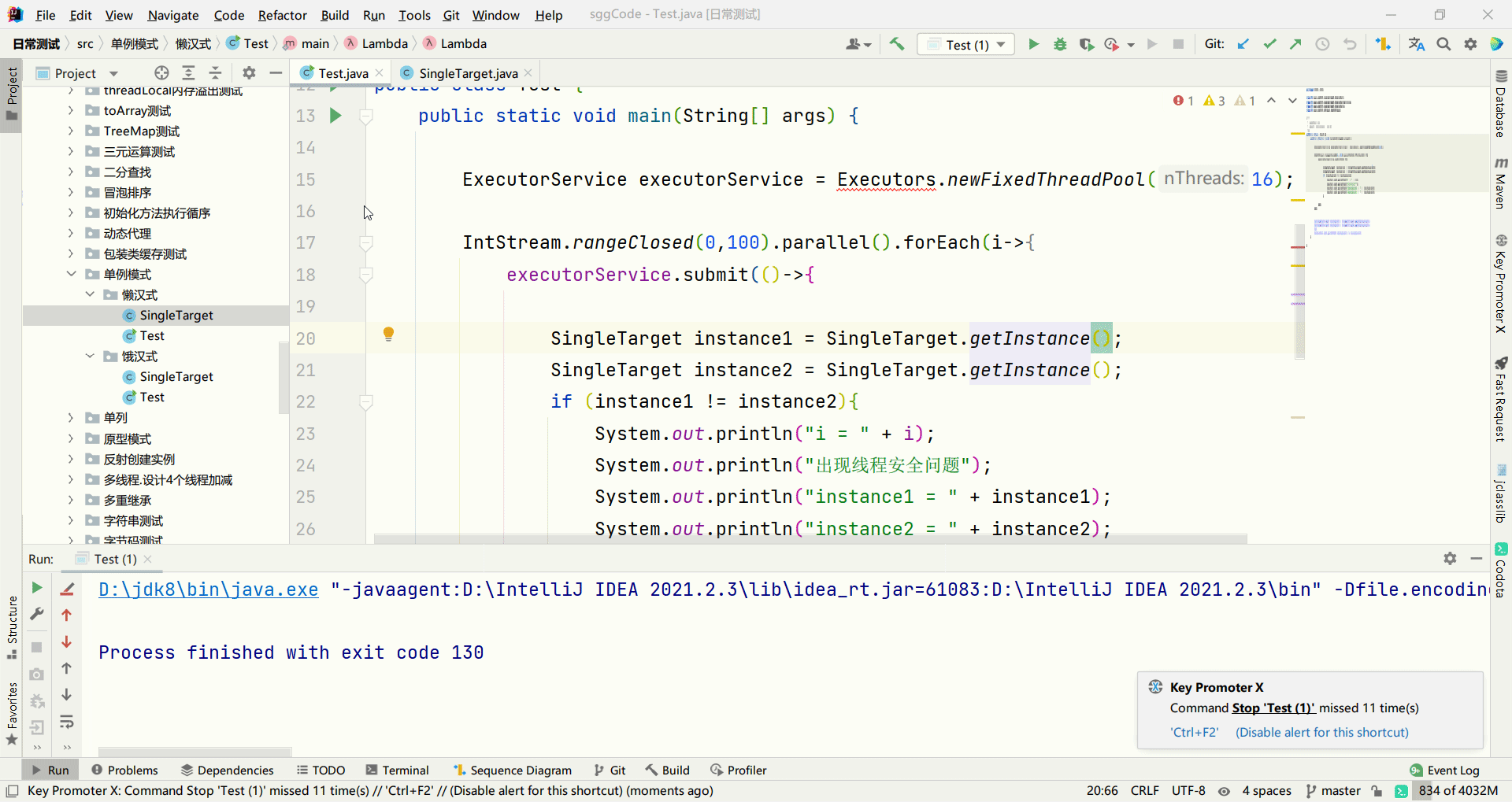Expand the TreeMap测试 folder
Screen dimensions: 1512x802
pyautogui.click(x=71, y=131)
